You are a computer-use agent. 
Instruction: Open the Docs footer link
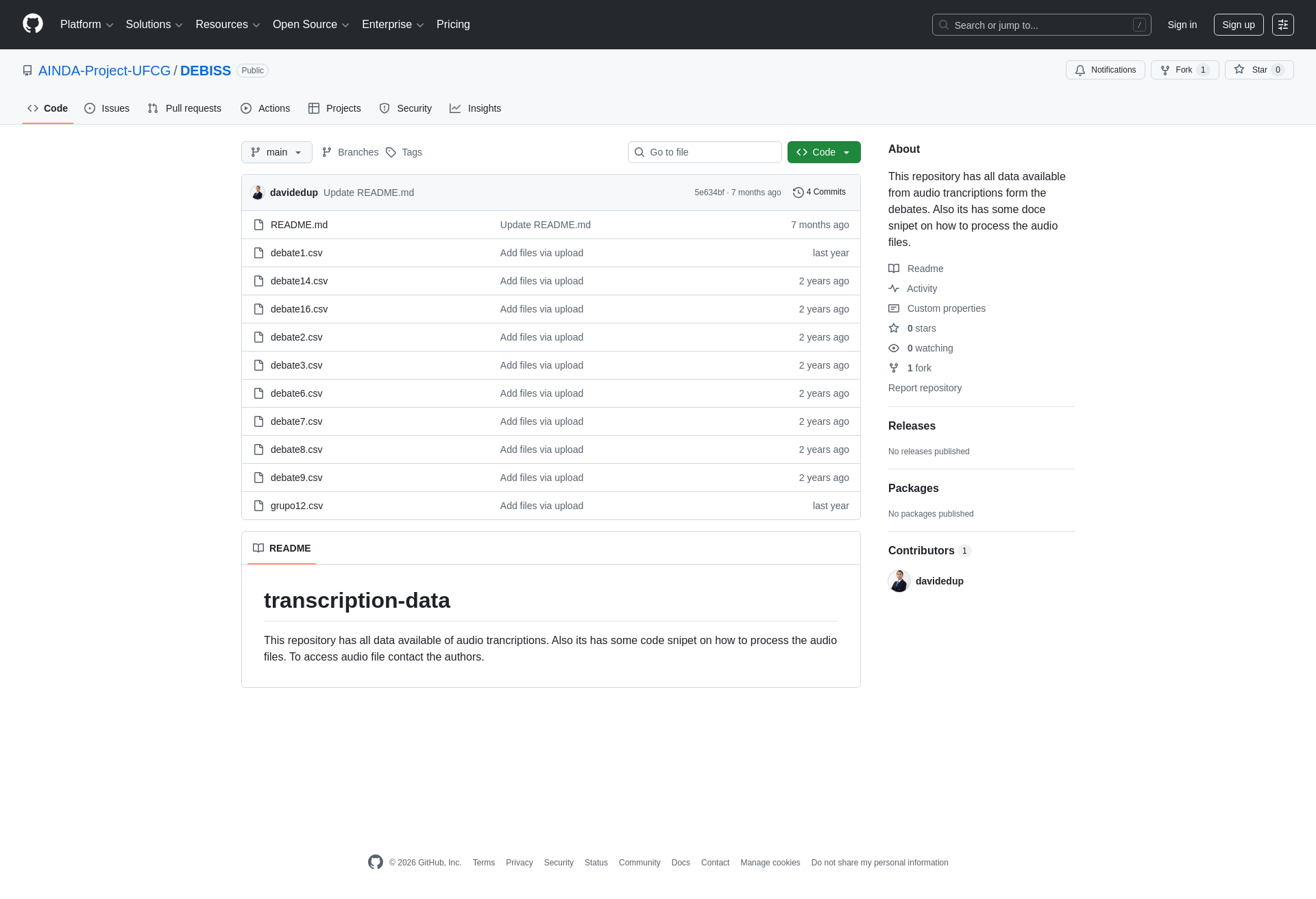681,863
